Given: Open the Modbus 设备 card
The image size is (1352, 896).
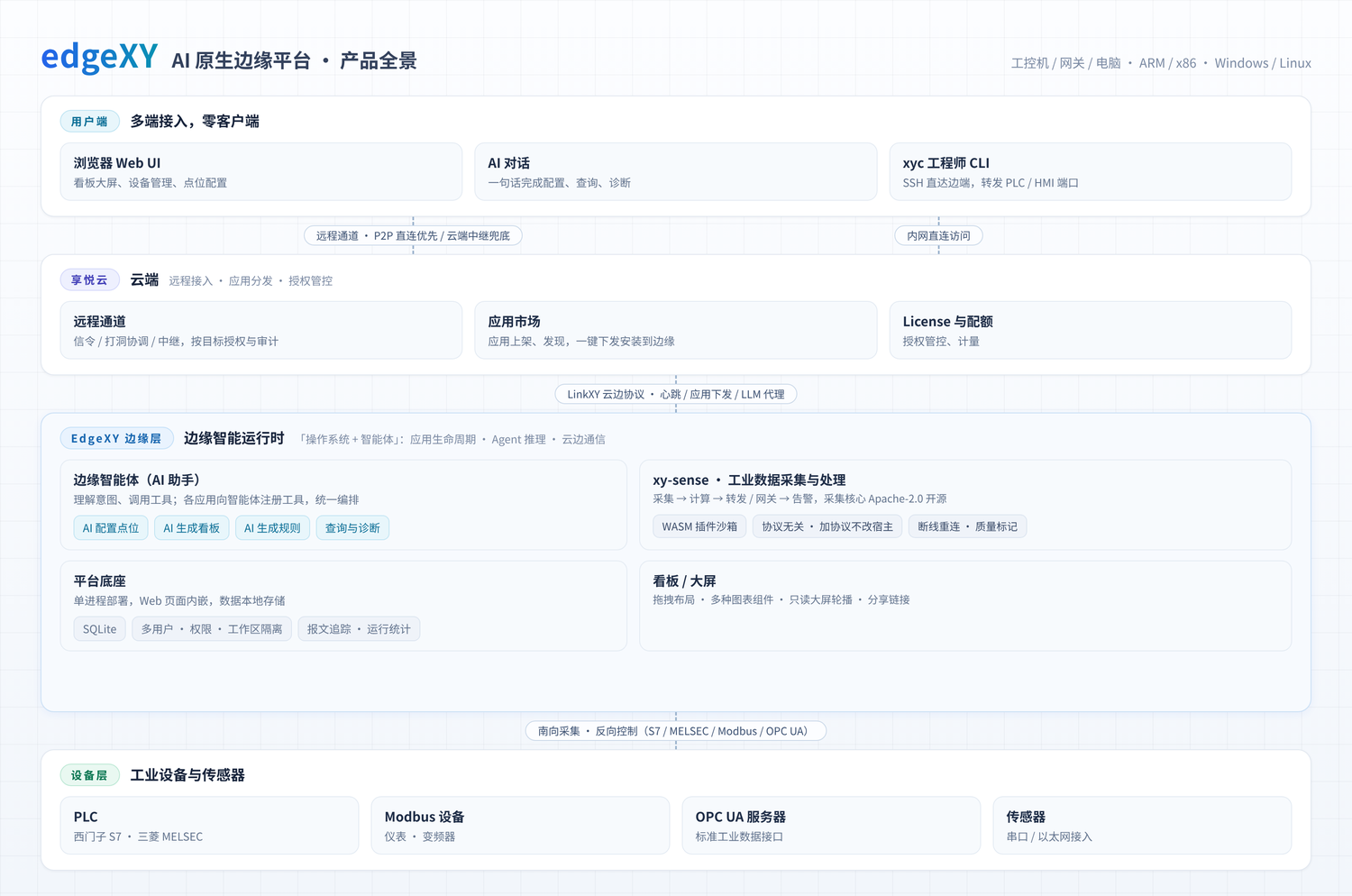Looking at the screenshot, I should click(x=520, y=825).
